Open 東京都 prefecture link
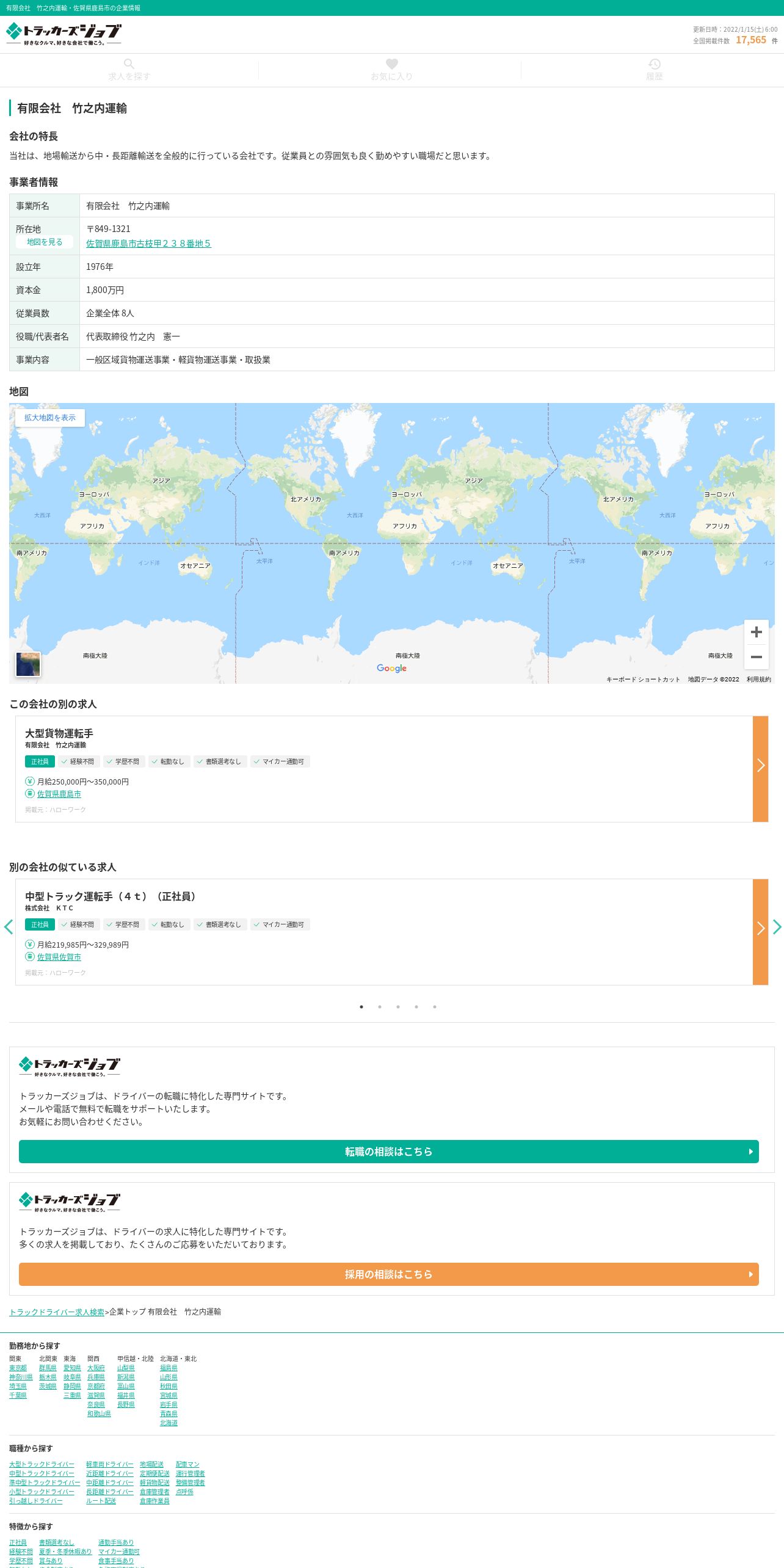 coord(18,1368)
